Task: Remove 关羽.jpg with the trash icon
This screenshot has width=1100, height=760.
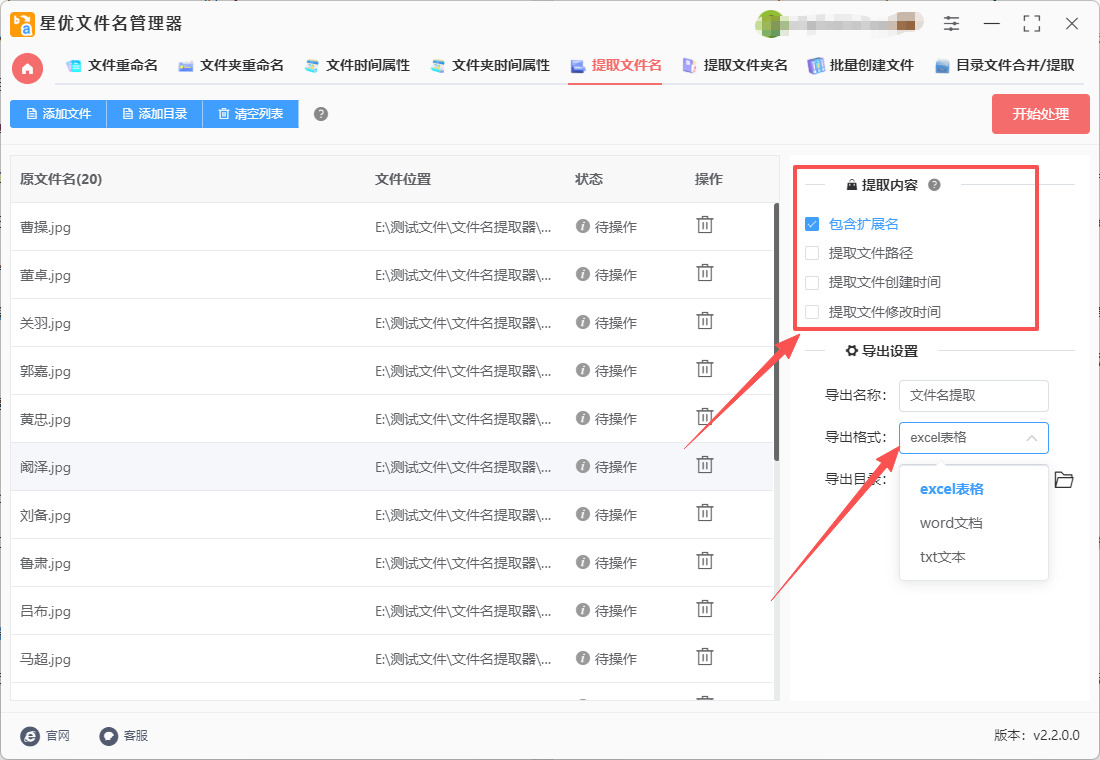Action: 705,321
